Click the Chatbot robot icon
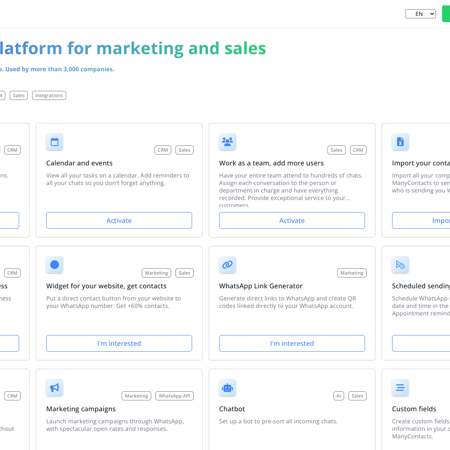Viewport: 450px width, 450px height. point(227,388)
